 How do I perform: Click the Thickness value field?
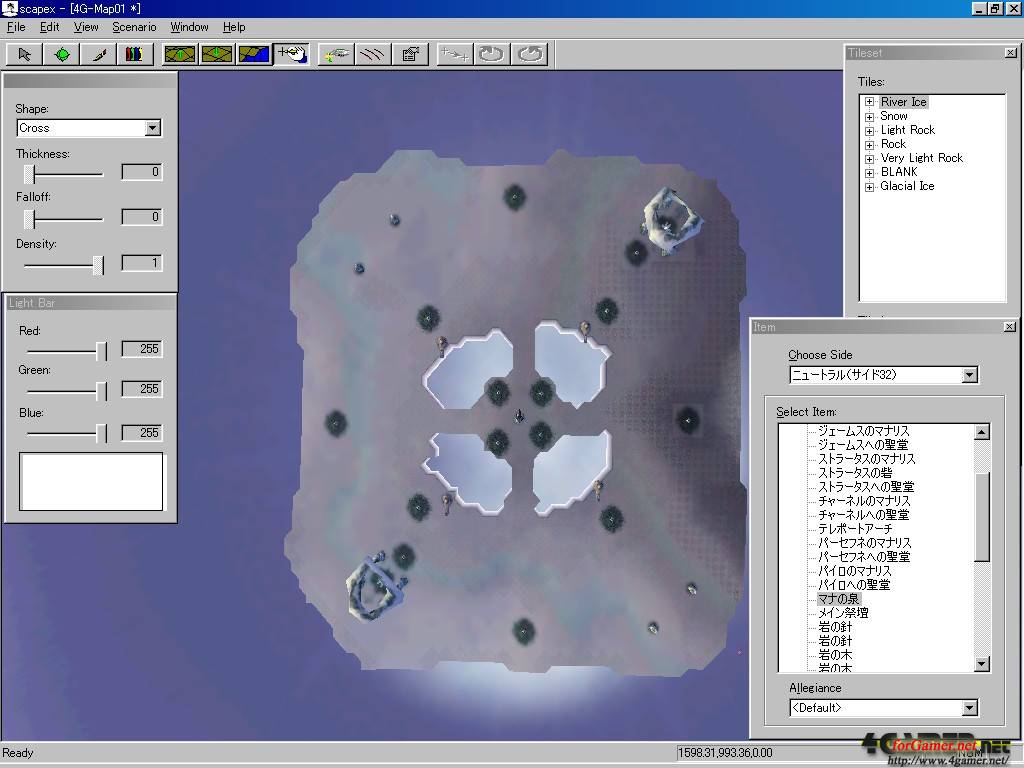tap(142, 172)
